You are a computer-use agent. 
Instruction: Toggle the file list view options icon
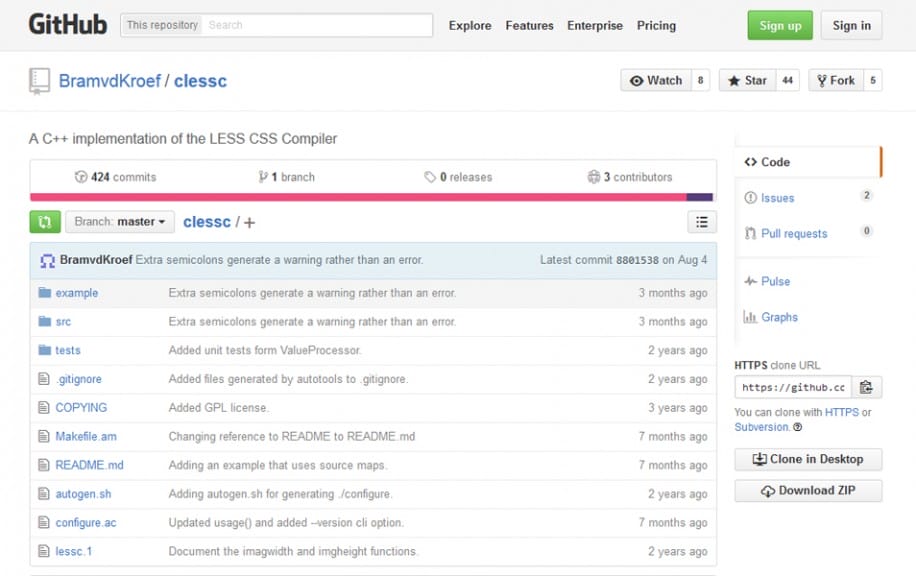pyautogui.click(x=702, y=221)
